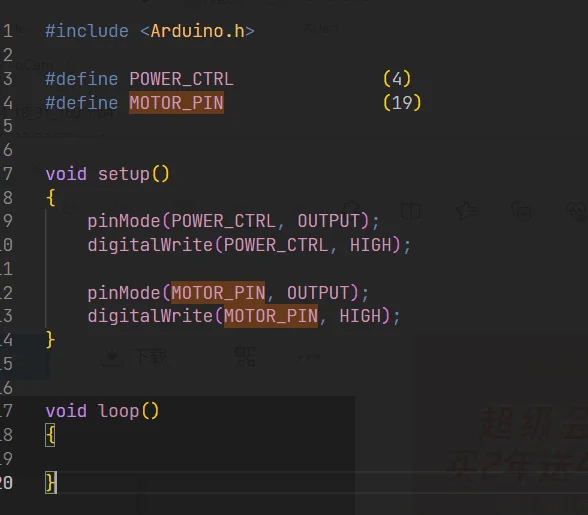
Task: Click POWER_CTRL inside the pinMode call
Action: tap(224, 221)
